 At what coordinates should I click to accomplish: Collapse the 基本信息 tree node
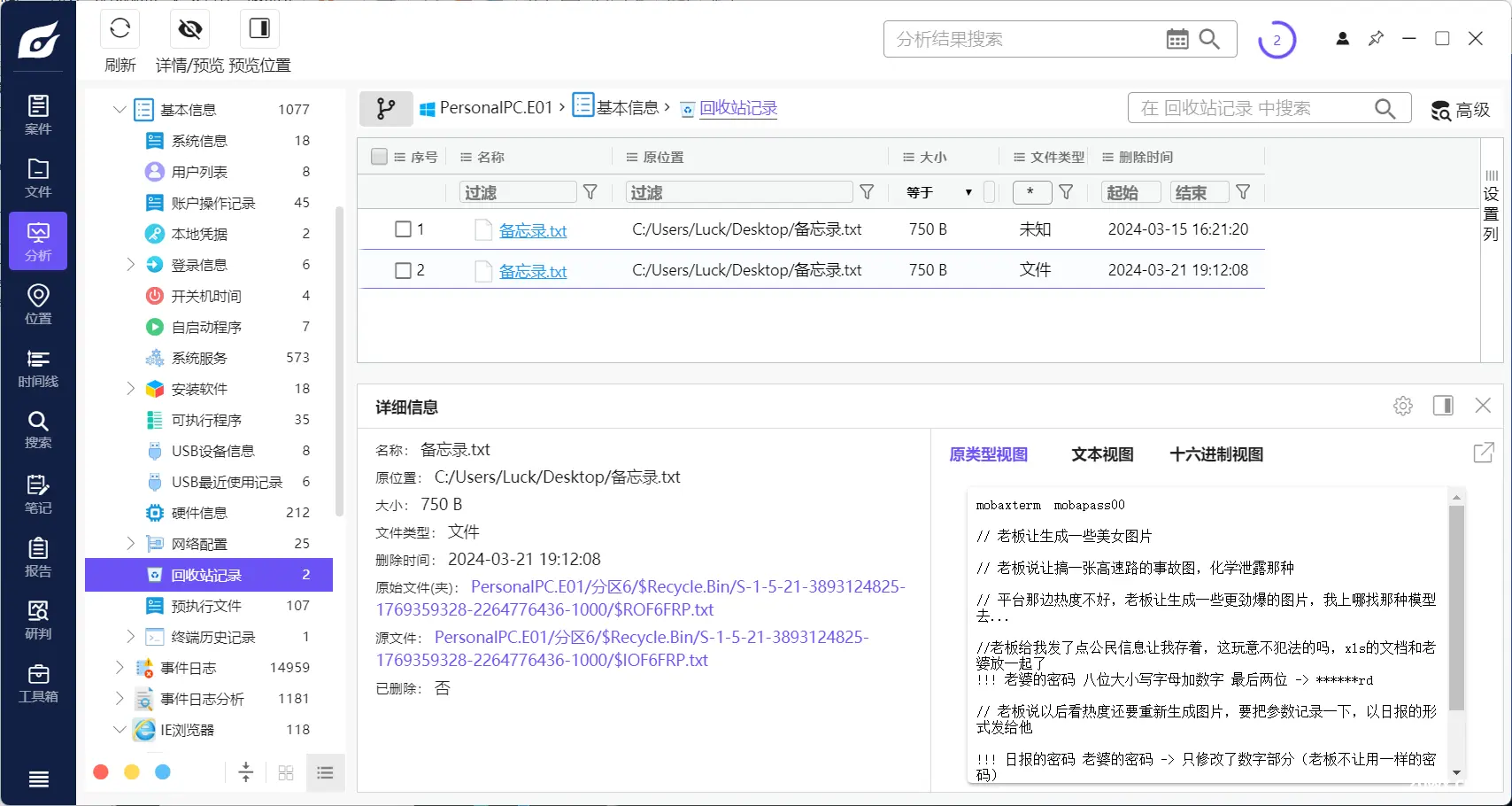pos(120,110)
